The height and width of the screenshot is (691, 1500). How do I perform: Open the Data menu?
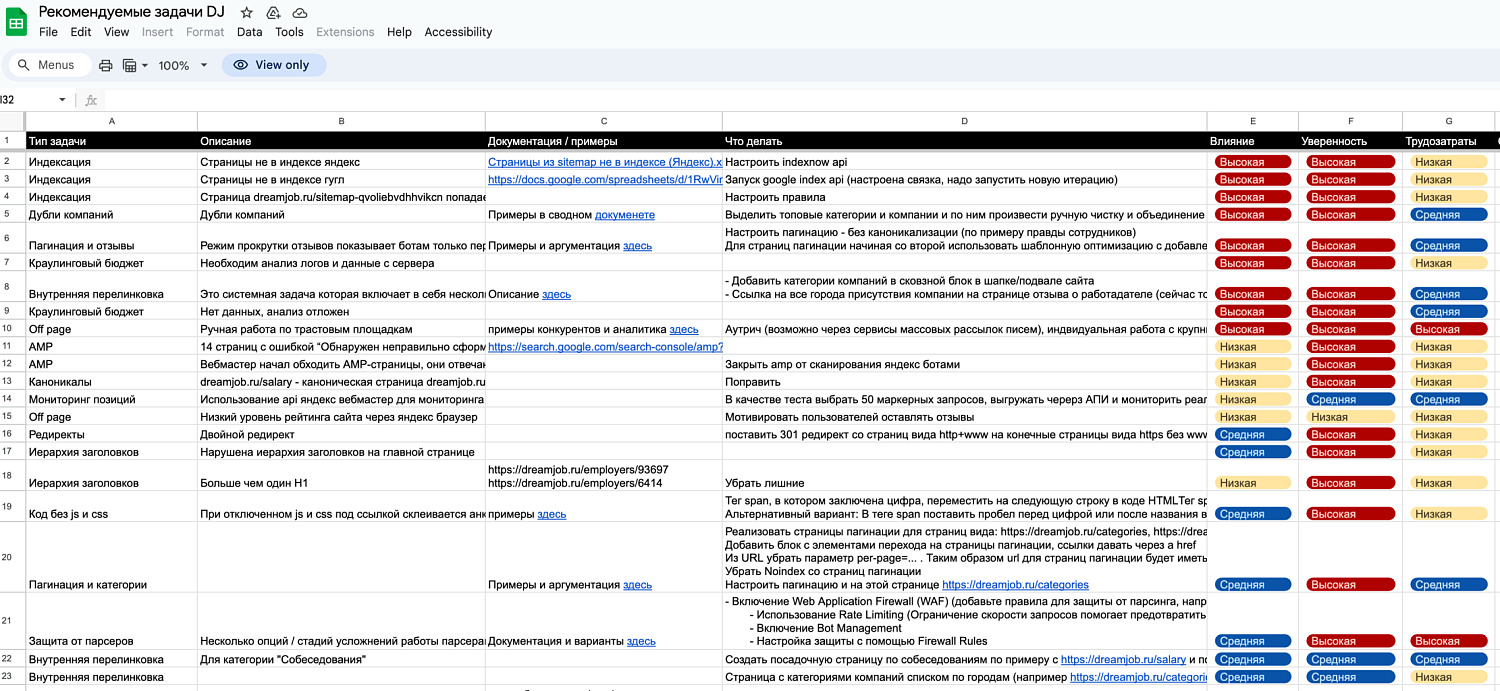pos(250,32)
